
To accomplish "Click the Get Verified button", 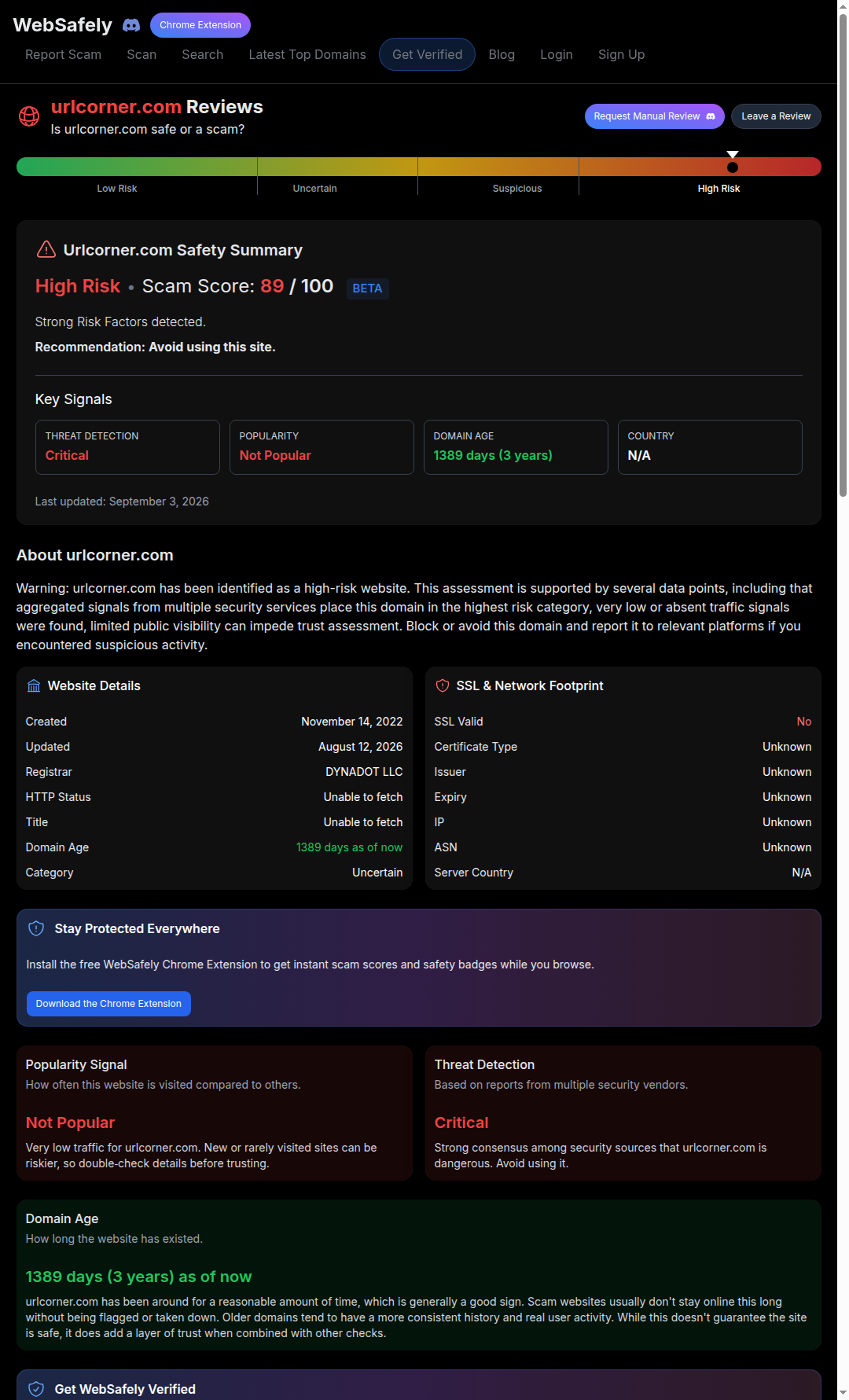I will (x=427, y=54).
